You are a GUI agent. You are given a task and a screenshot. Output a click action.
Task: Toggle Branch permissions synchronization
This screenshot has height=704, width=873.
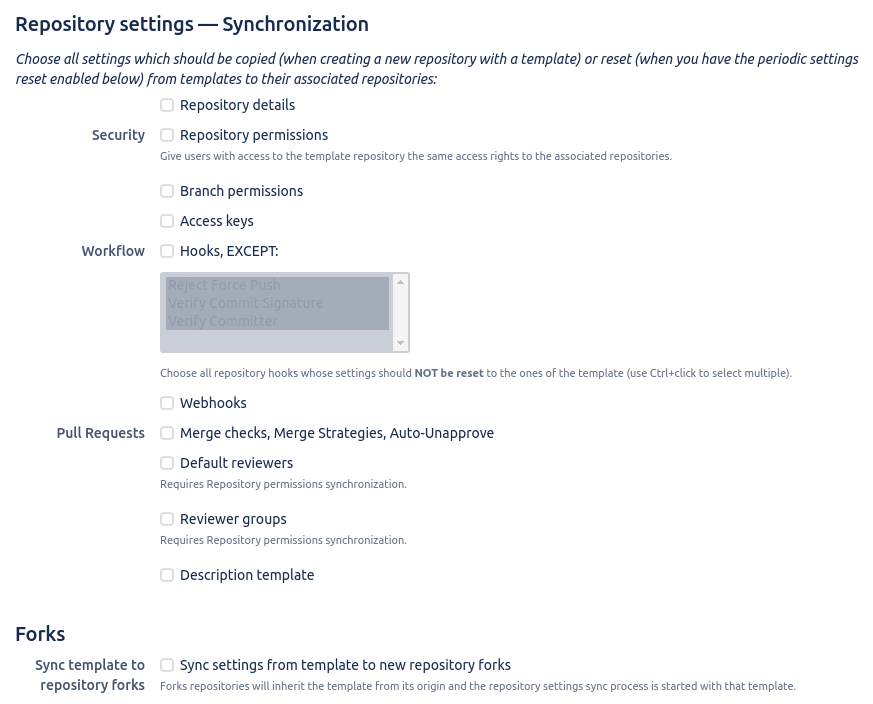tap(167, 191)
